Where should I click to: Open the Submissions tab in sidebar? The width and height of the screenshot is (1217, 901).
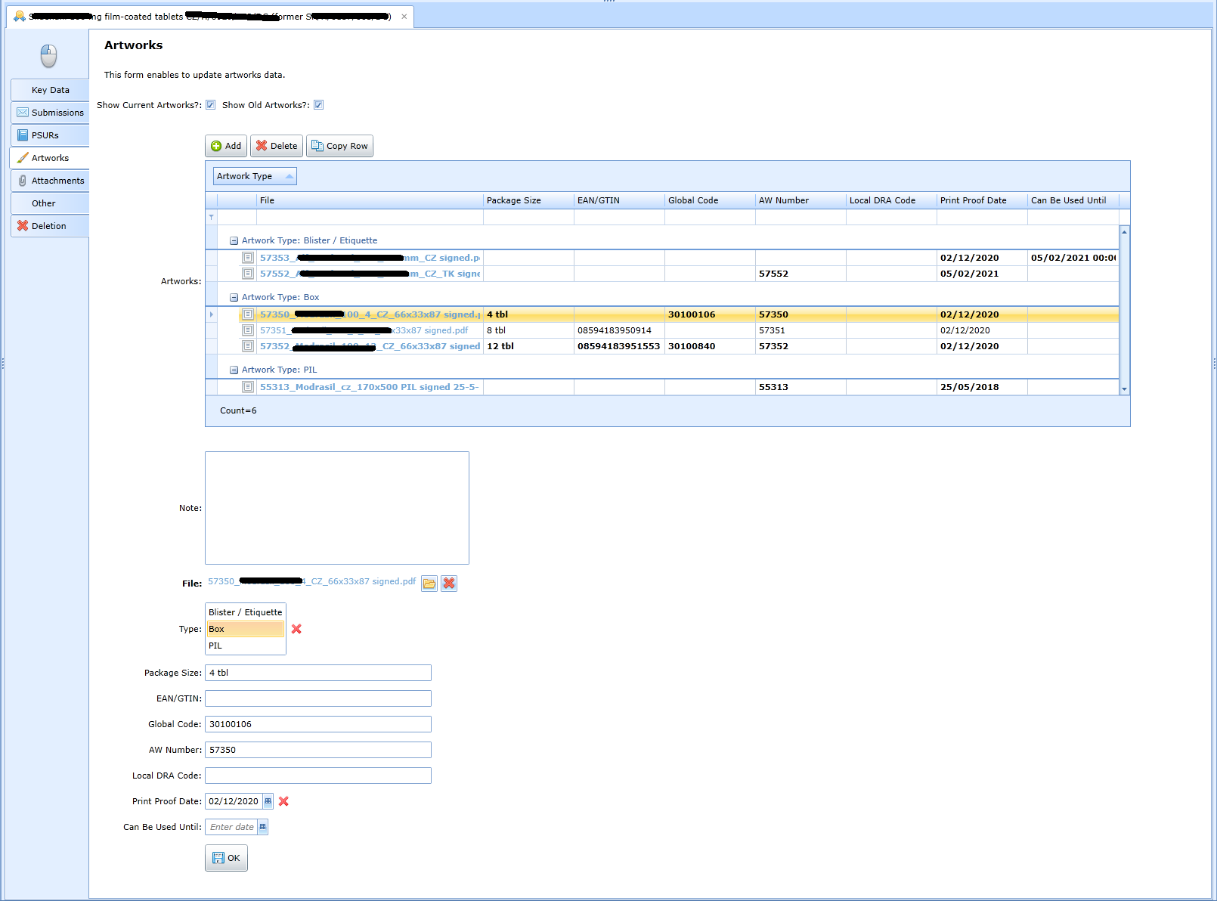49,113
